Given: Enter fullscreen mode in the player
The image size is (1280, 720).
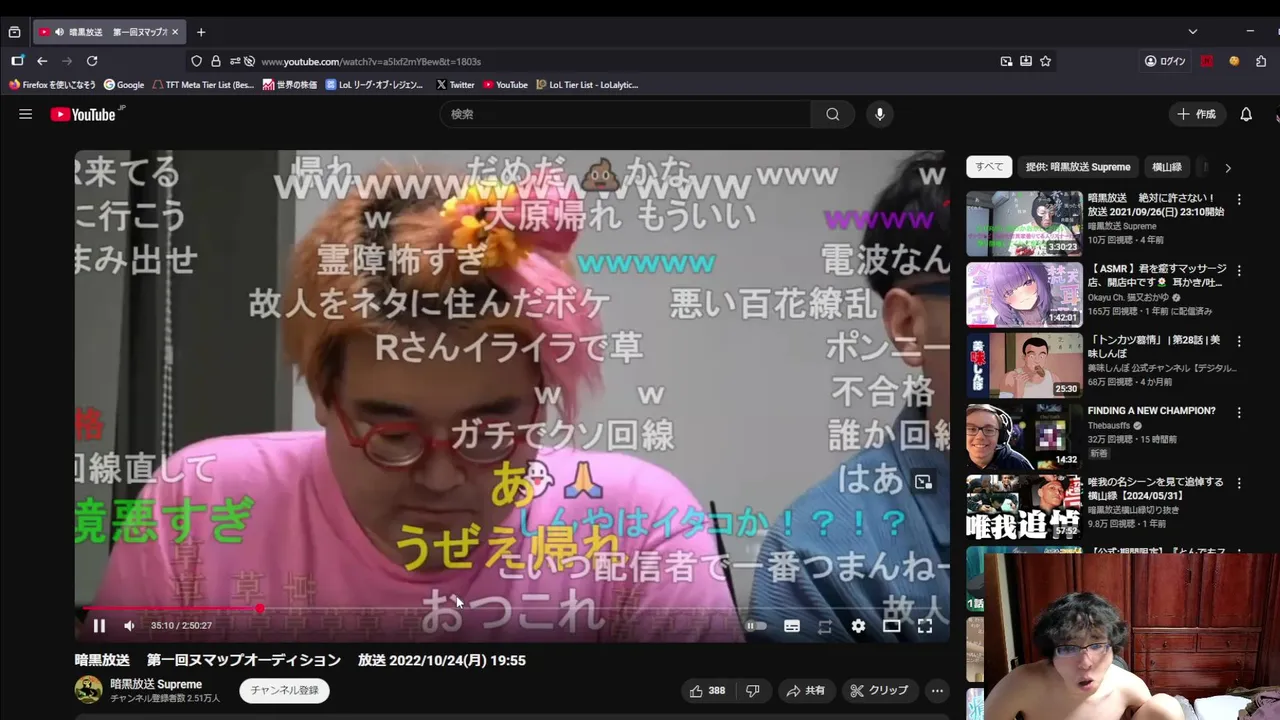Looking at the screenshot, I should (925, 626).
